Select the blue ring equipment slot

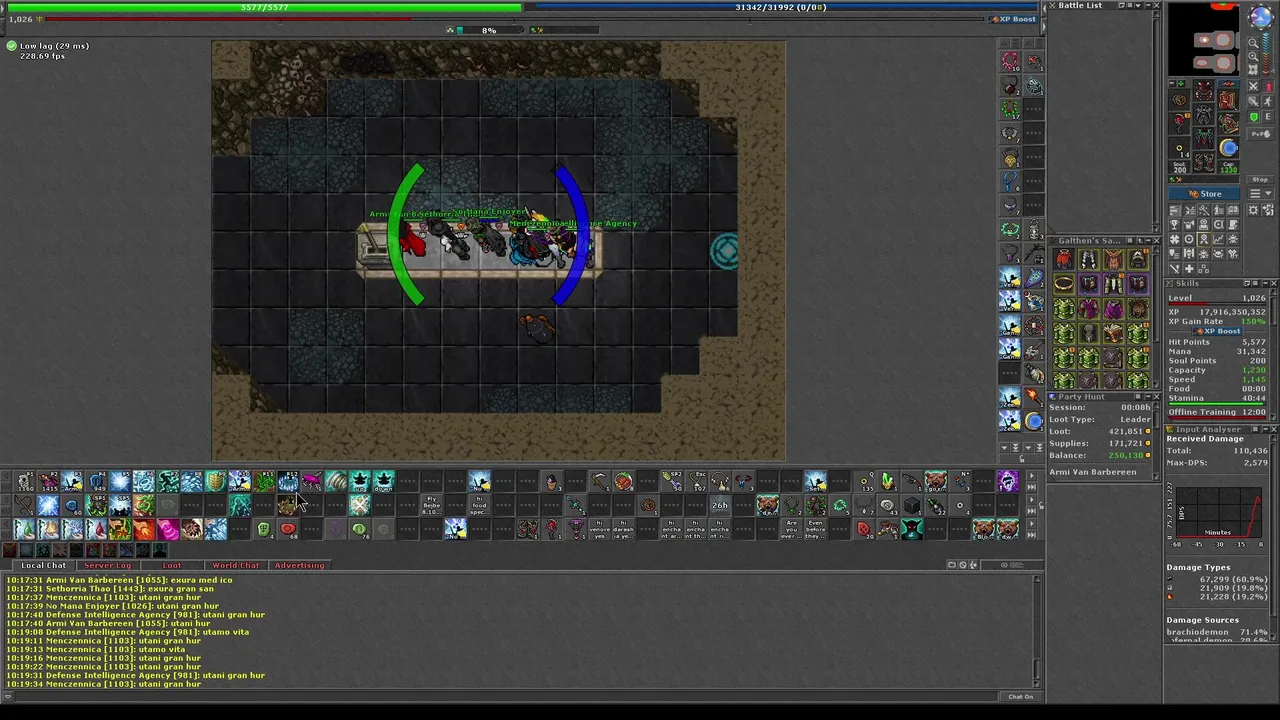coord(1229,148)
